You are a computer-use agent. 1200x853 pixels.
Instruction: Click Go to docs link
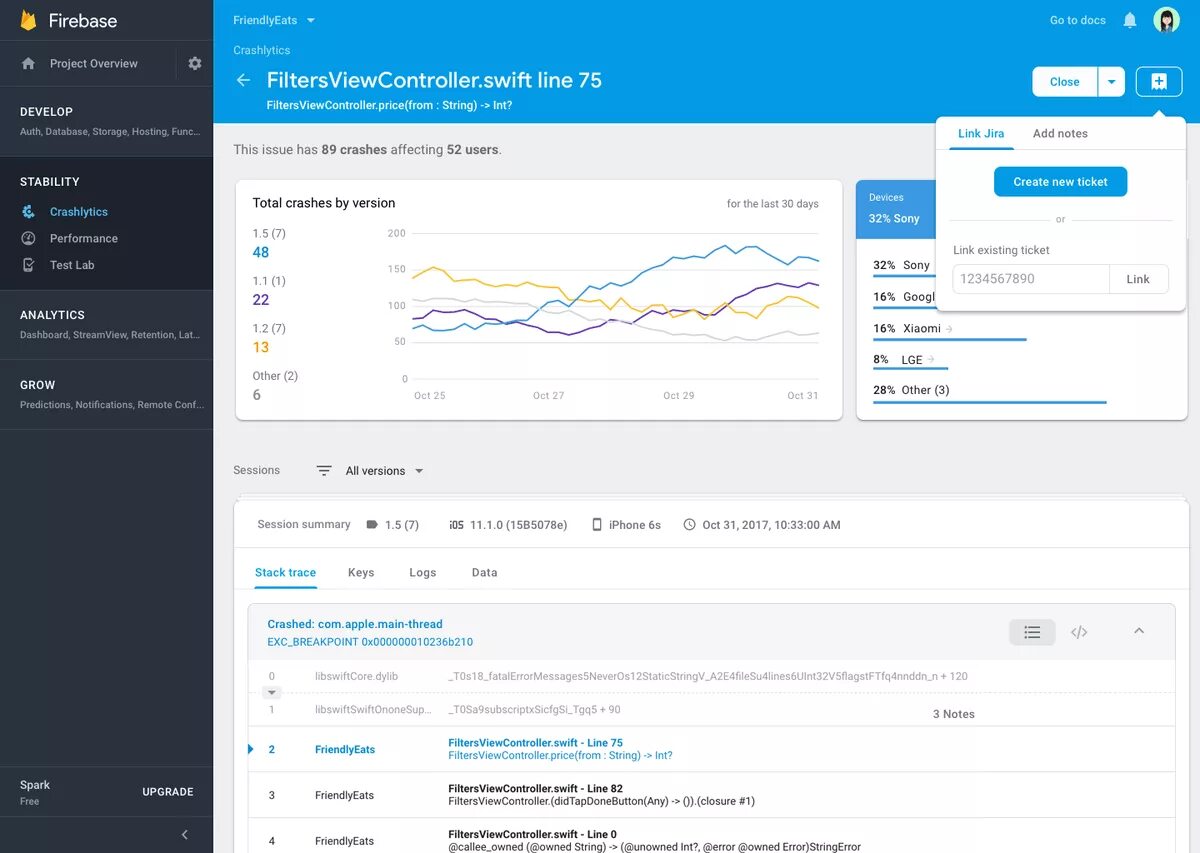[x=1078, y=20]
